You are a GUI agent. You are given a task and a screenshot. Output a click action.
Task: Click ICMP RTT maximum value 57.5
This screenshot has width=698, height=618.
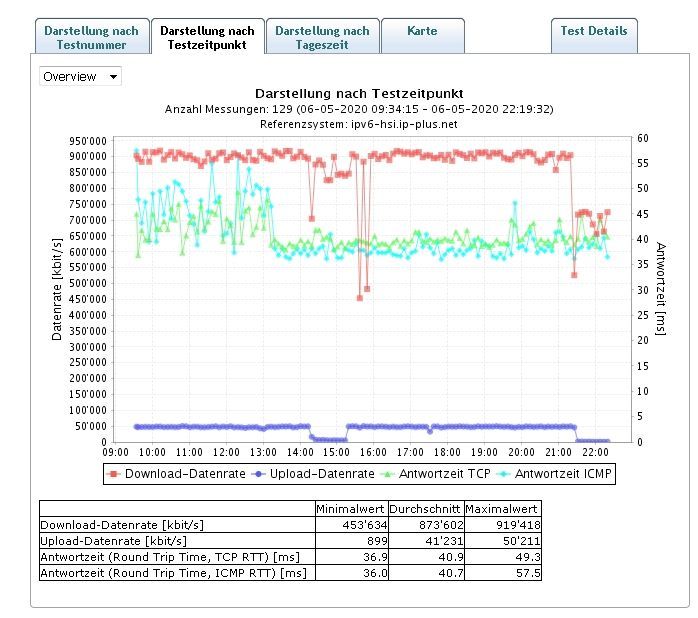coord(528,573)
